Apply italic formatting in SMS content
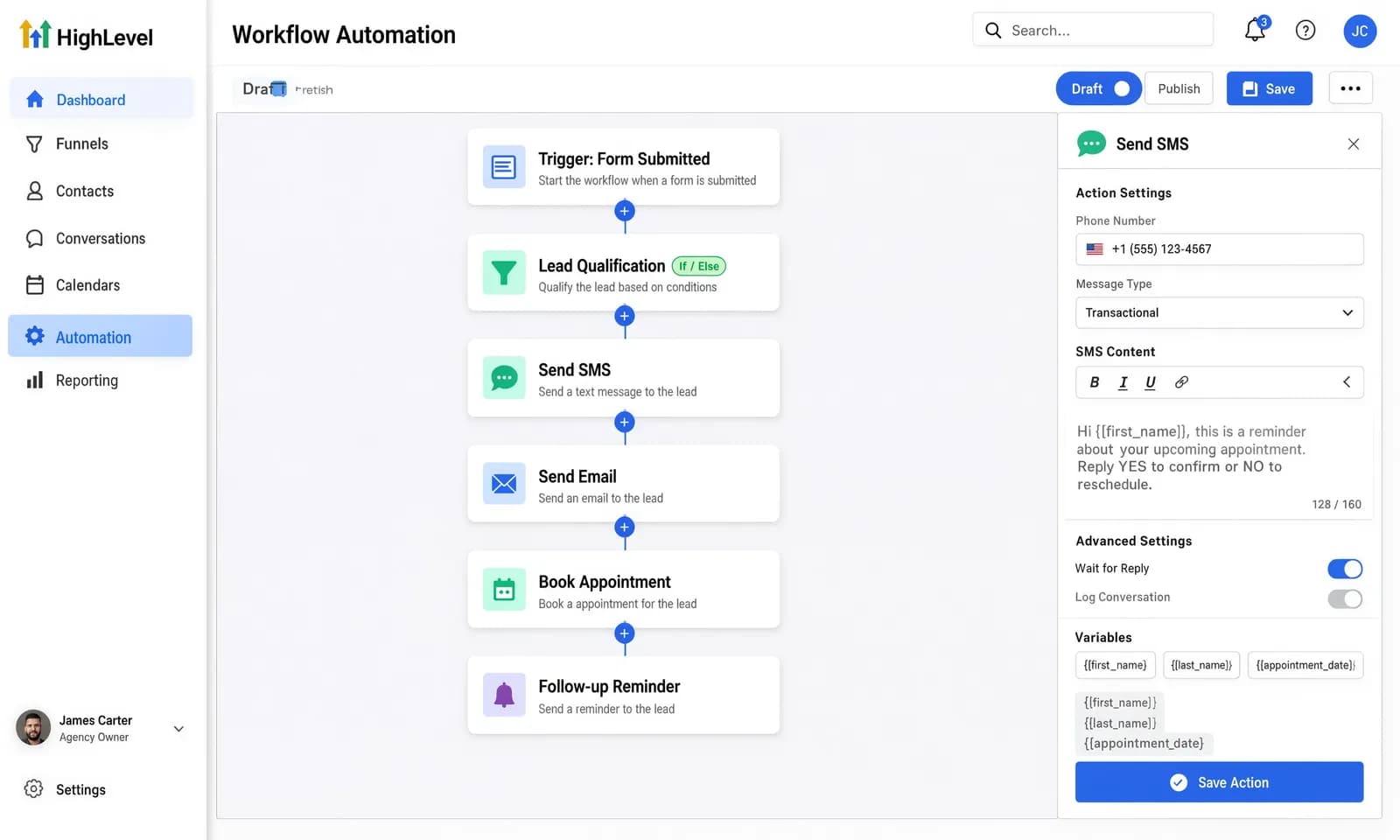The image size is (1400, 840). [x=1123, y=382]
